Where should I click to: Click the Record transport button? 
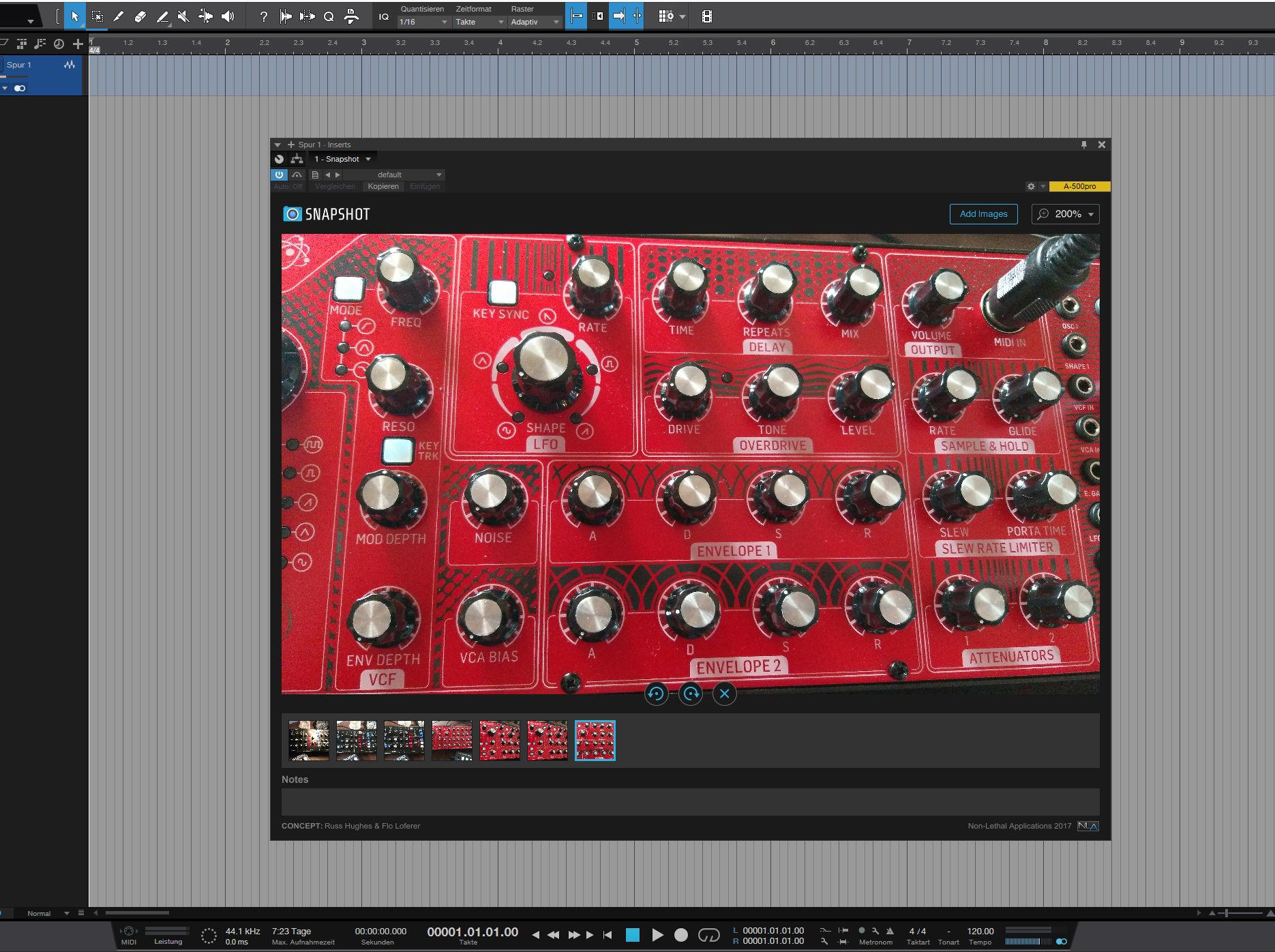click(680, 935)
